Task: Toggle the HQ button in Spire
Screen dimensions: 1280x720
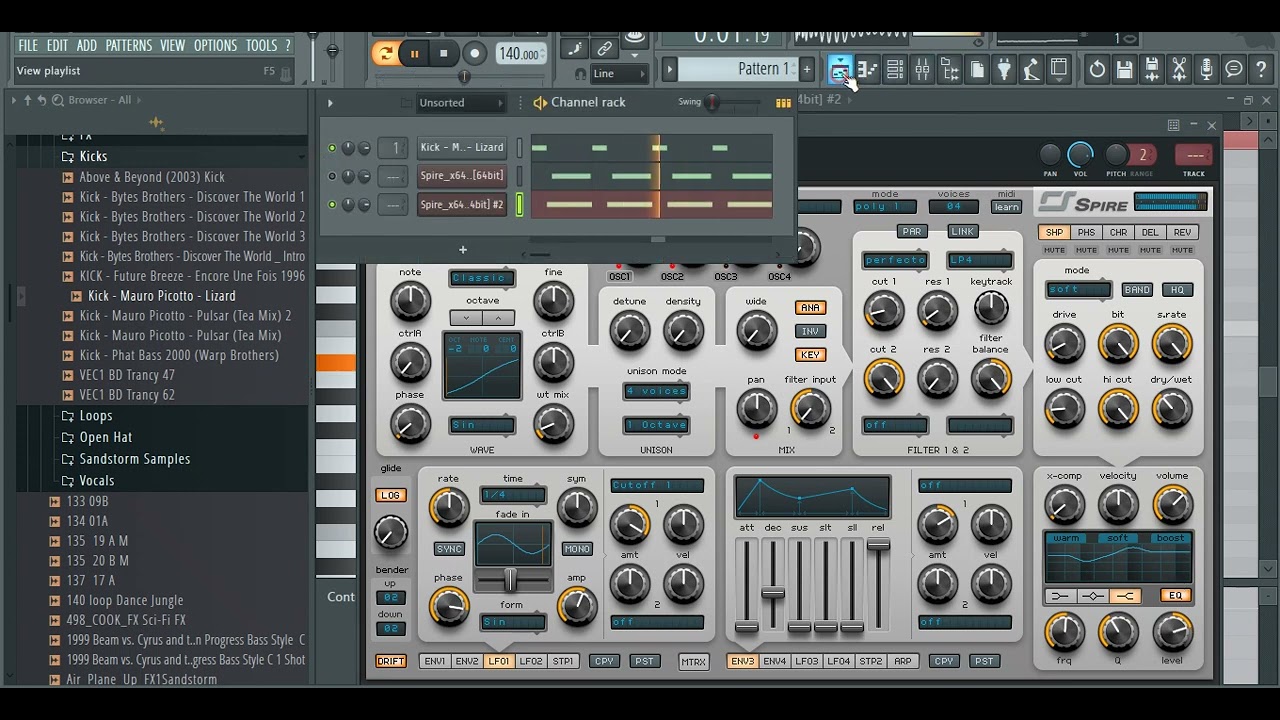Action: coord(1177,290)
